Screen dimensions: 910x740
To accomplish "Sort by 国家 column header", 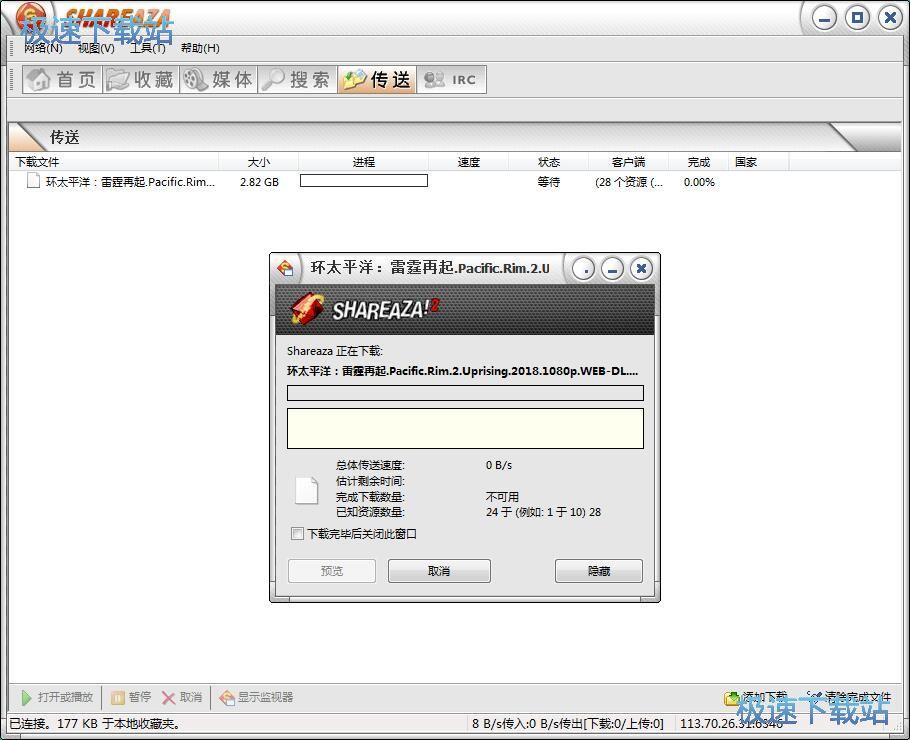I will pos(758,162).
